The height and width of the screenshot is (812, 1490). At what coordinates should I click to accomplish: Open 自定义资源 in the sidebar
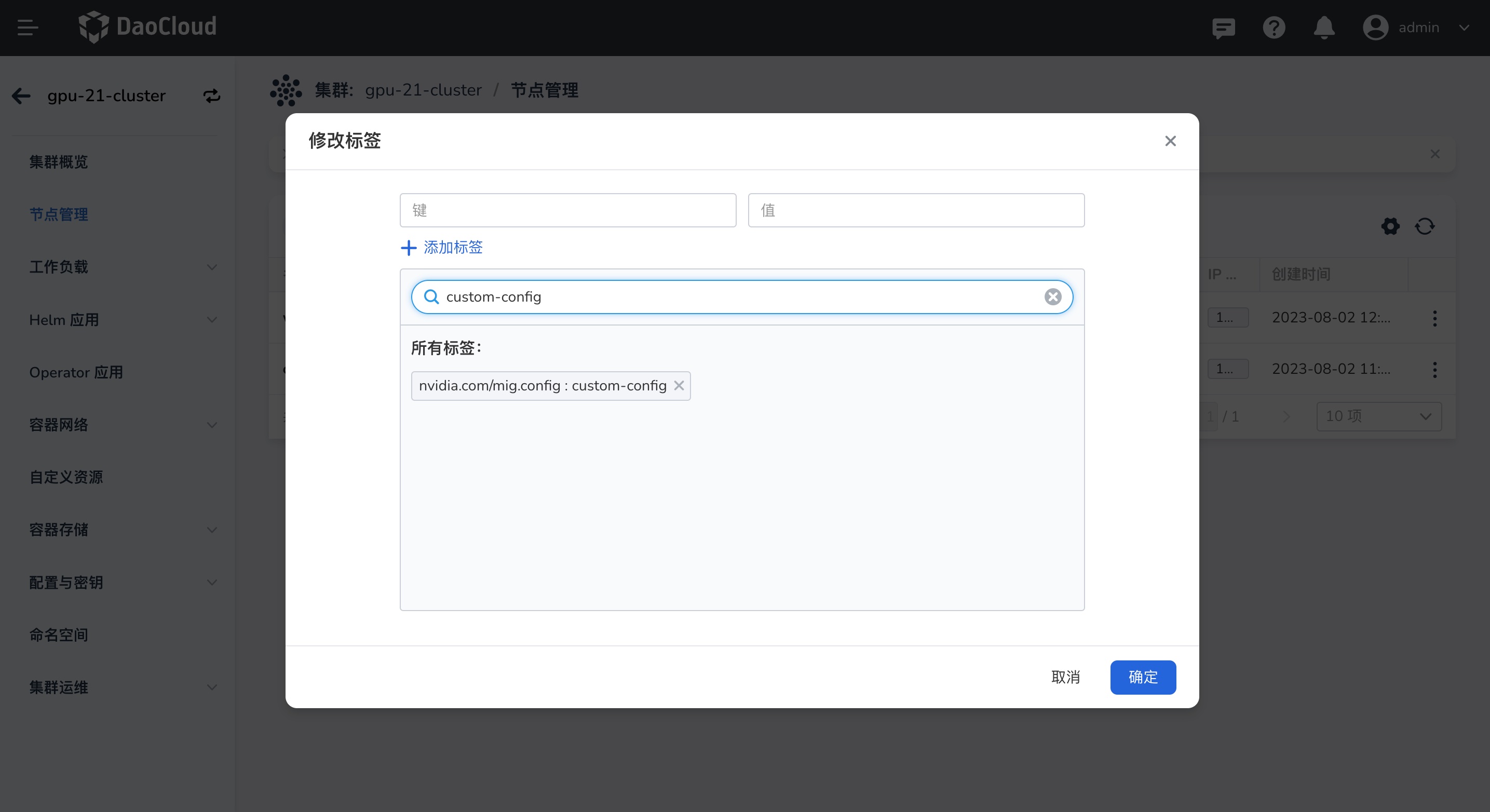(66, 477)
